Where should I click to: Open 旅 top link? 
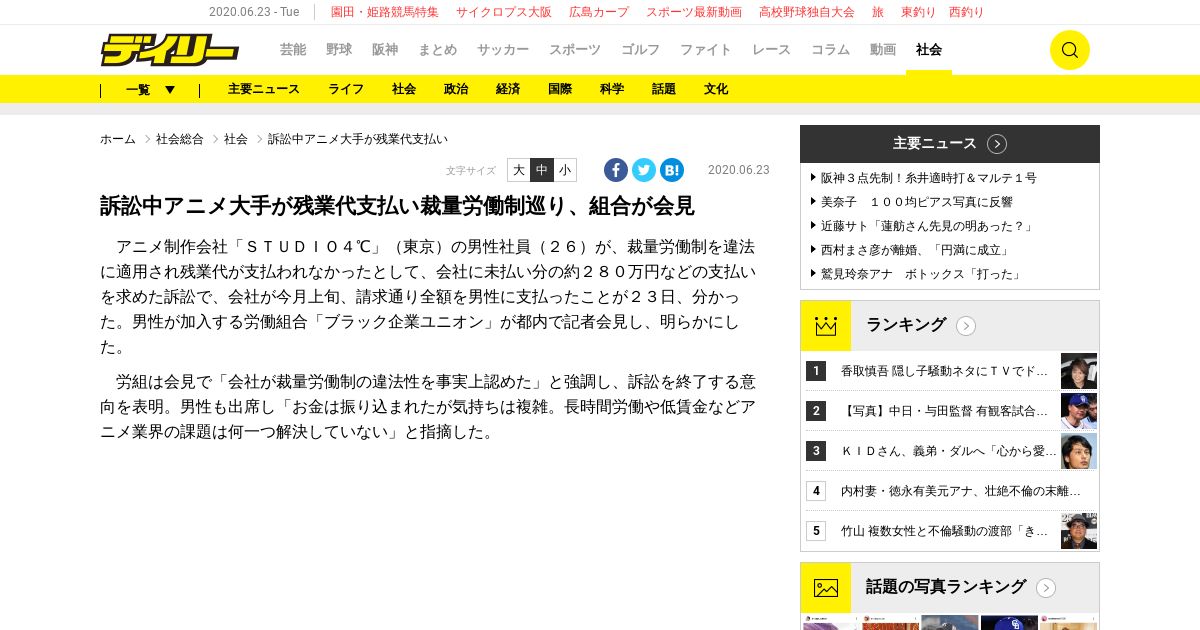pyautogui.click(x=878, y=12)
